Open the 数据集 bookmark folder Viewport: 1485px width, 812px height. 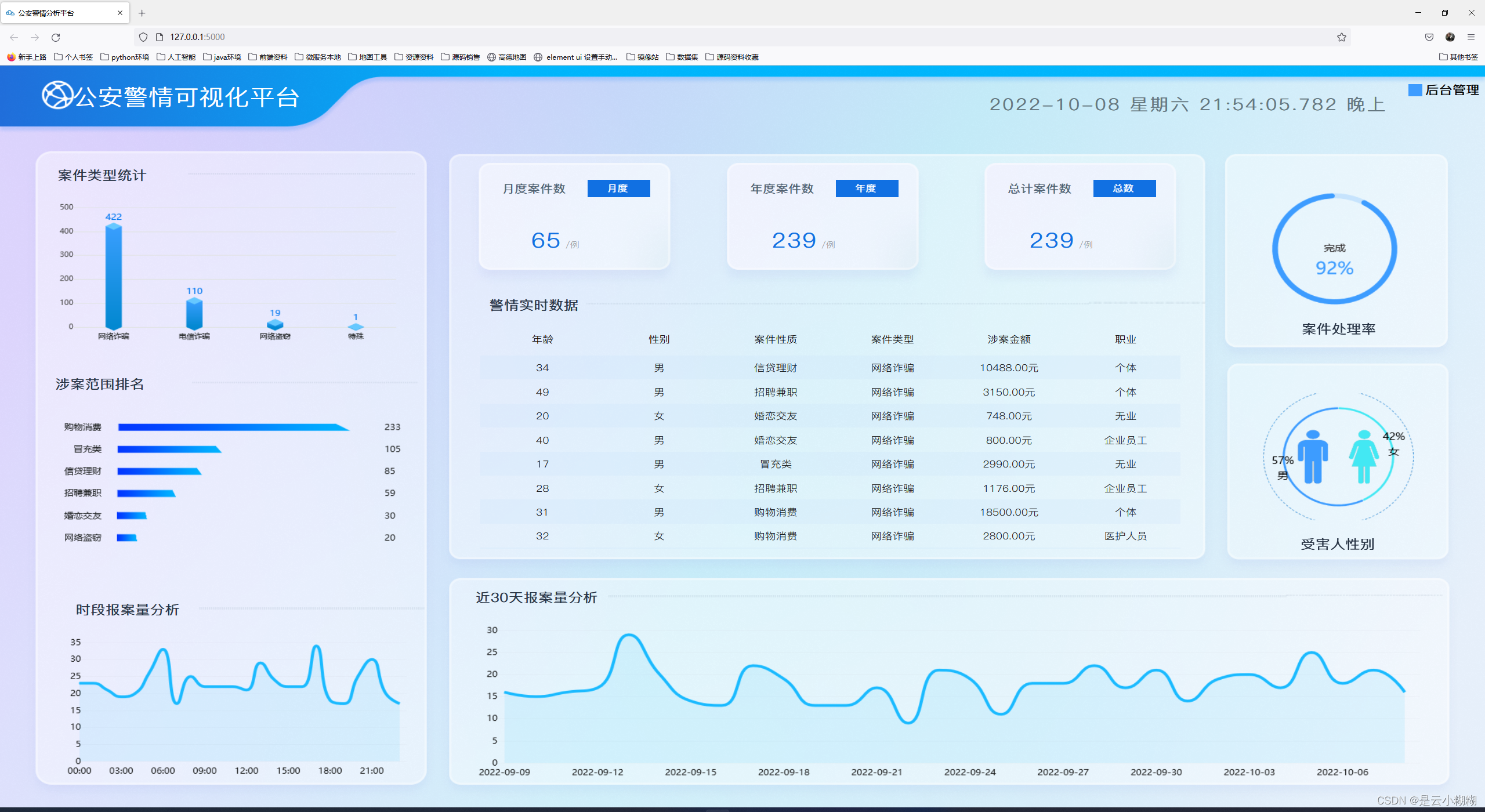(682, 57)
